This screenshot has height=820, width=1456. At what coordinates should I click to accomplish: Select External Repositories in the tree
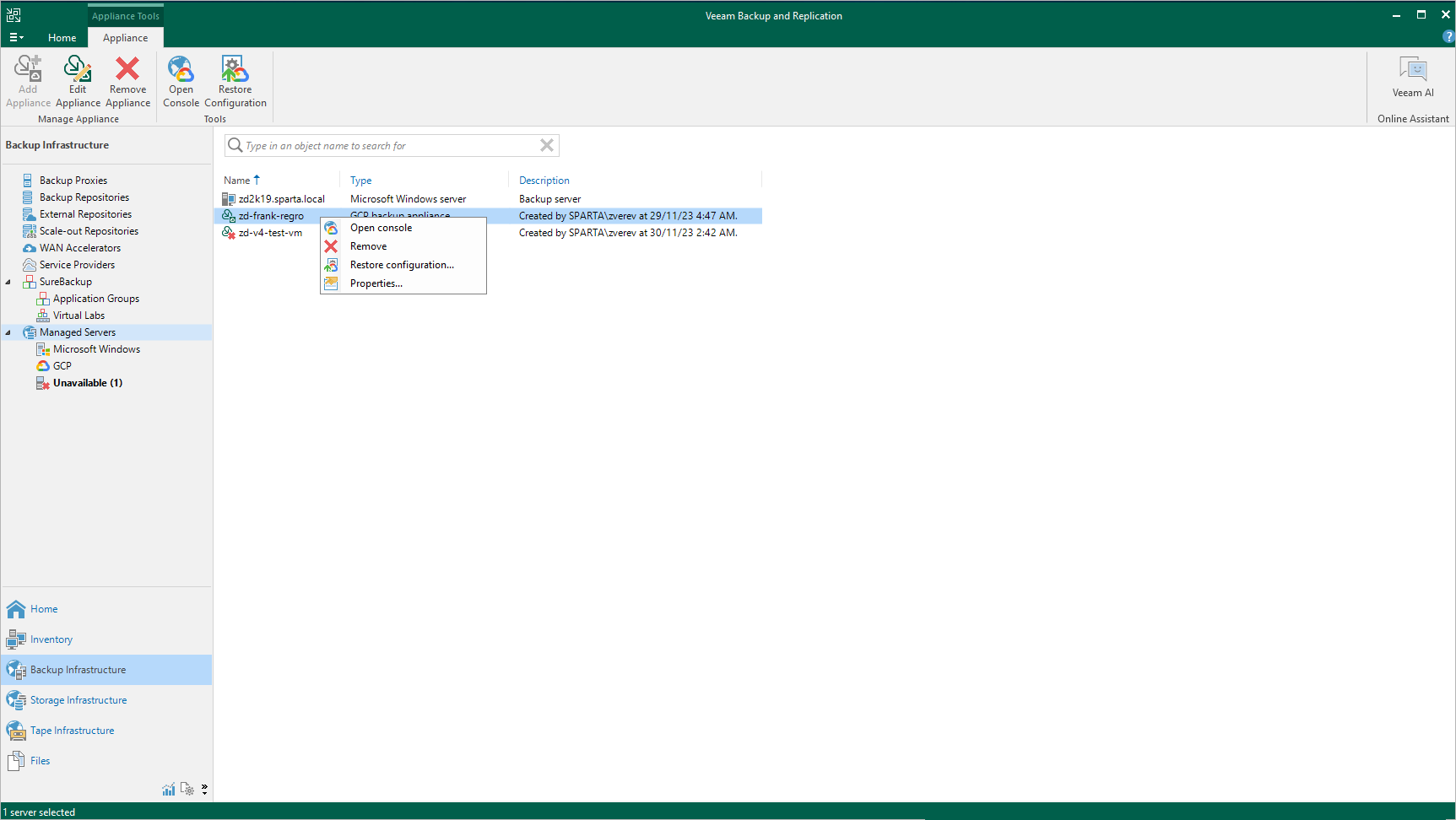coord(85,214)
